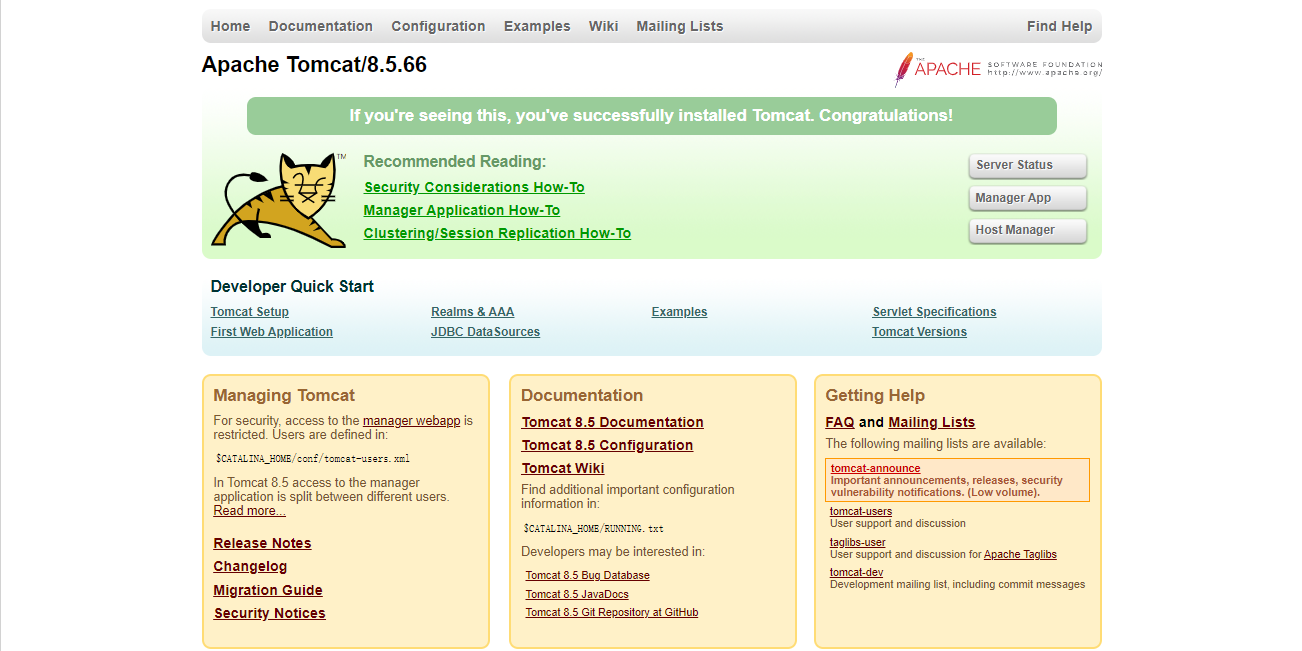This screenshot has width=1302, height=651.
Task: Open the tomcat-announce mailing list link
Action: (875, 468)
